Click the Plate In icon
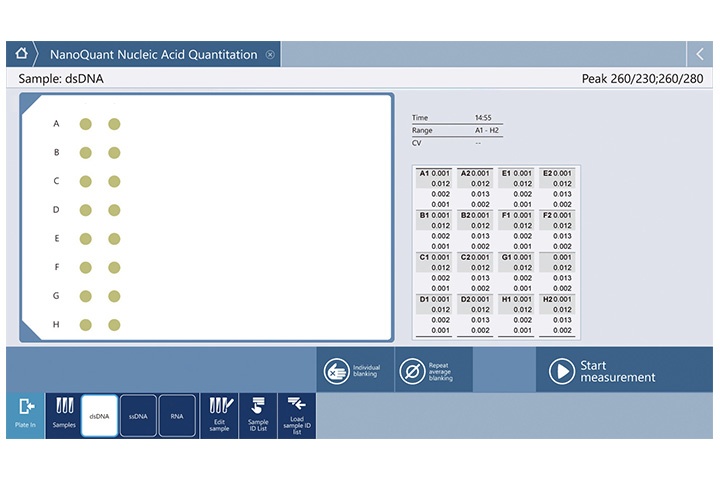The image size is (720, 480). point(25,415)
